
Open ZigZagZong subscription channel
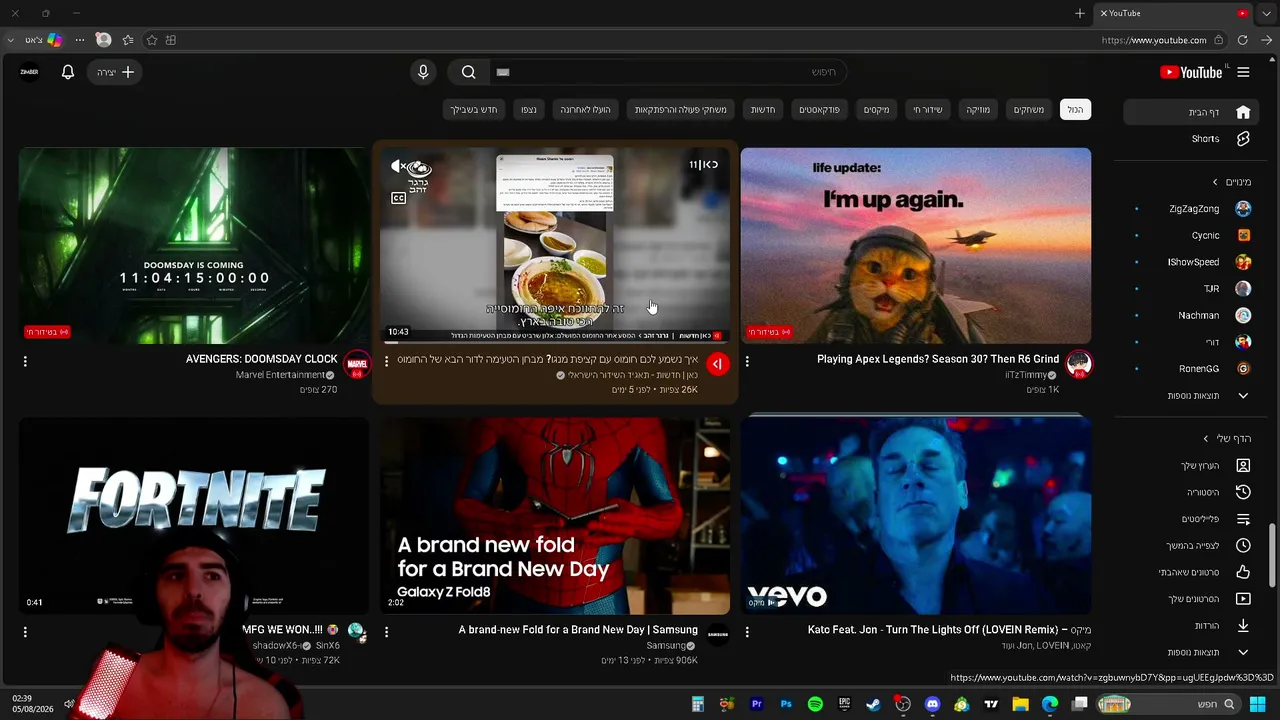[x=1193, y=209]
